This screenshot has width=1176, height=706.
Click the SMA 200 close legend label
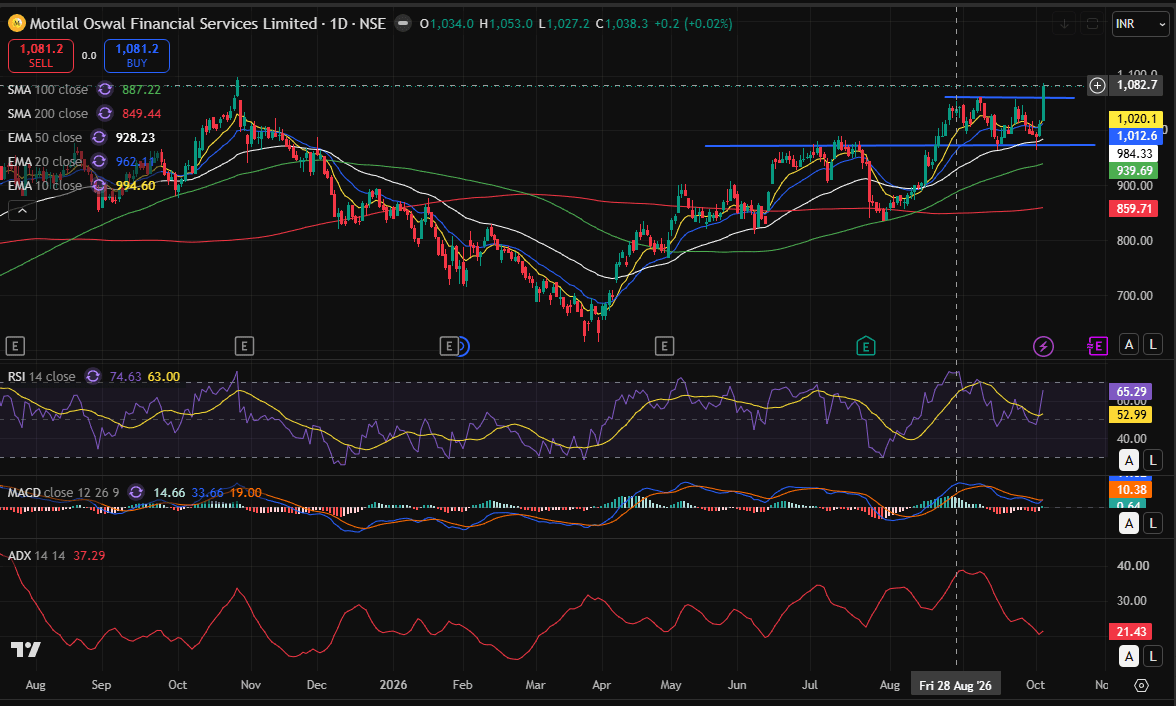click(48, 113)
